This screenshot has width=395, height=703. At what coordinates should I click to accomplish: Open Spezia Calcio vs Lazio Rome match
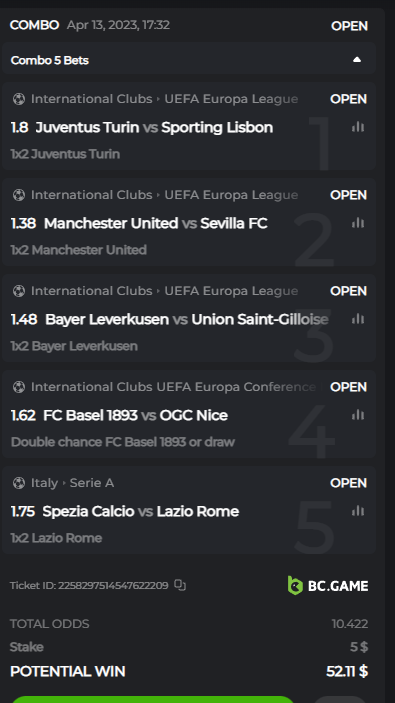(140, 511)
